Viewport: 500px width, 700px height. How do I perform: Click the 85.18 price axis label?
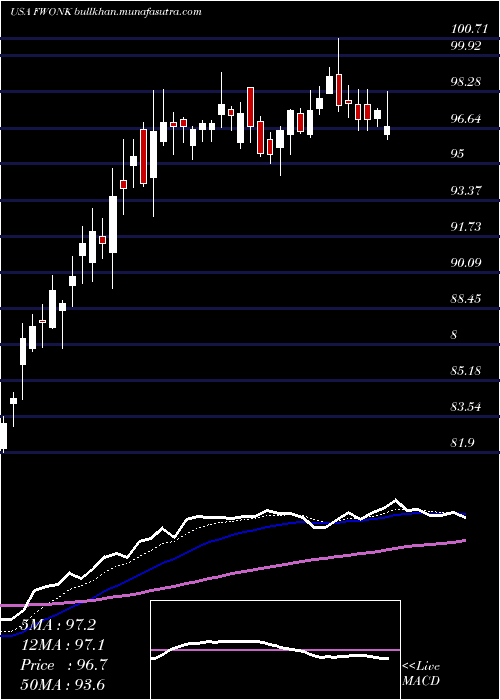tap(465, 371)
